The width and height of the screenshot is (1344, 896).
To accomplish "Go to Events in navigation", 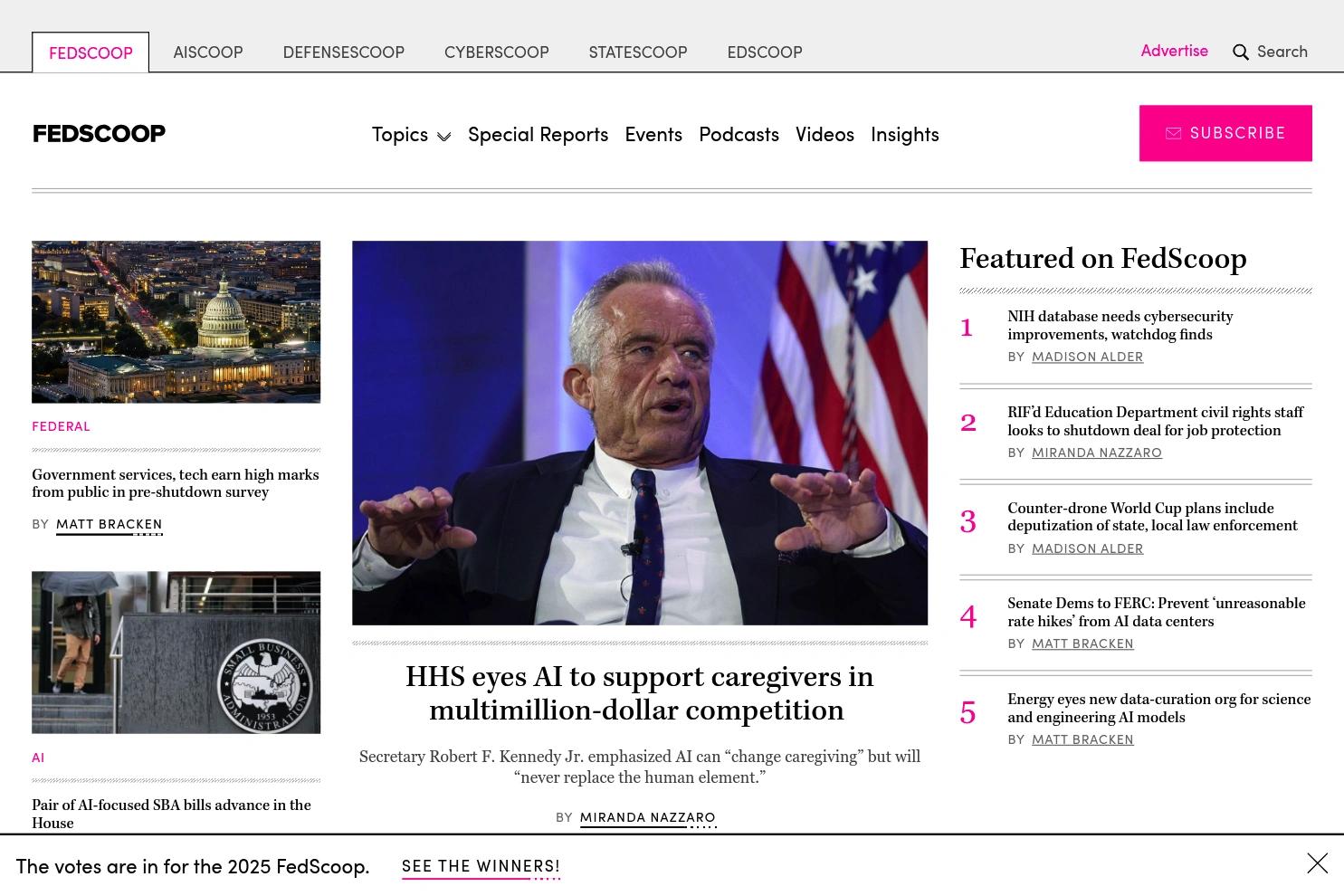I will pyautogui.click(x=653, y=134).
